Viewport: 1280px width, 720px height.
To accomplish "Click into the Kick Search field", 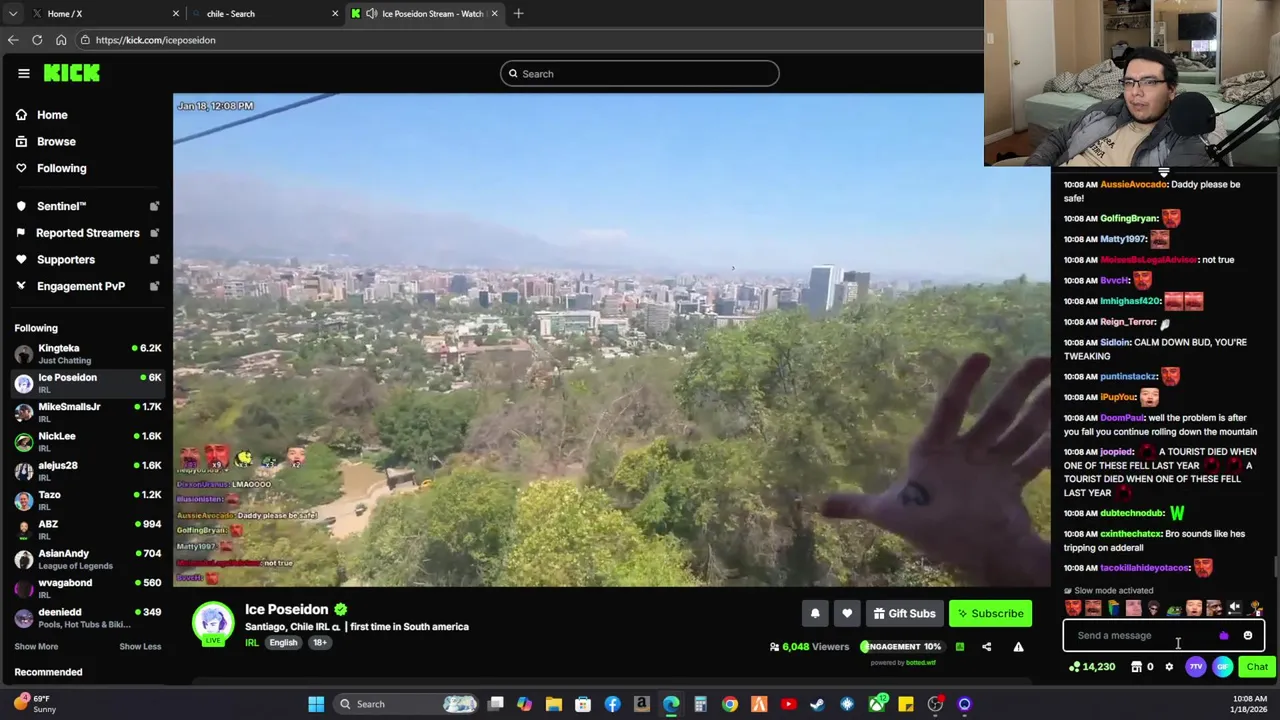I will (x=640, y=74).
